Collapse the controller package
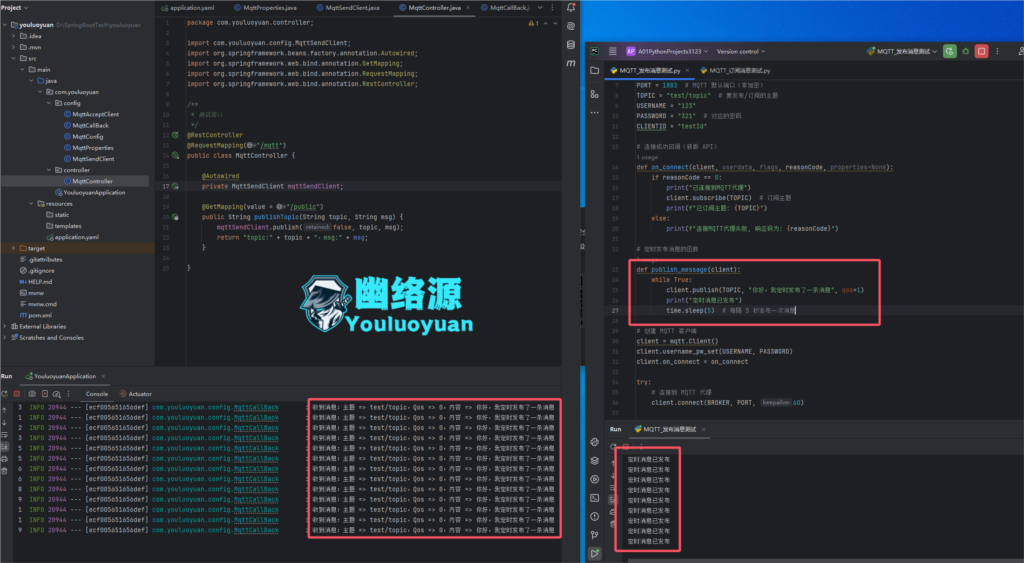 49,170
